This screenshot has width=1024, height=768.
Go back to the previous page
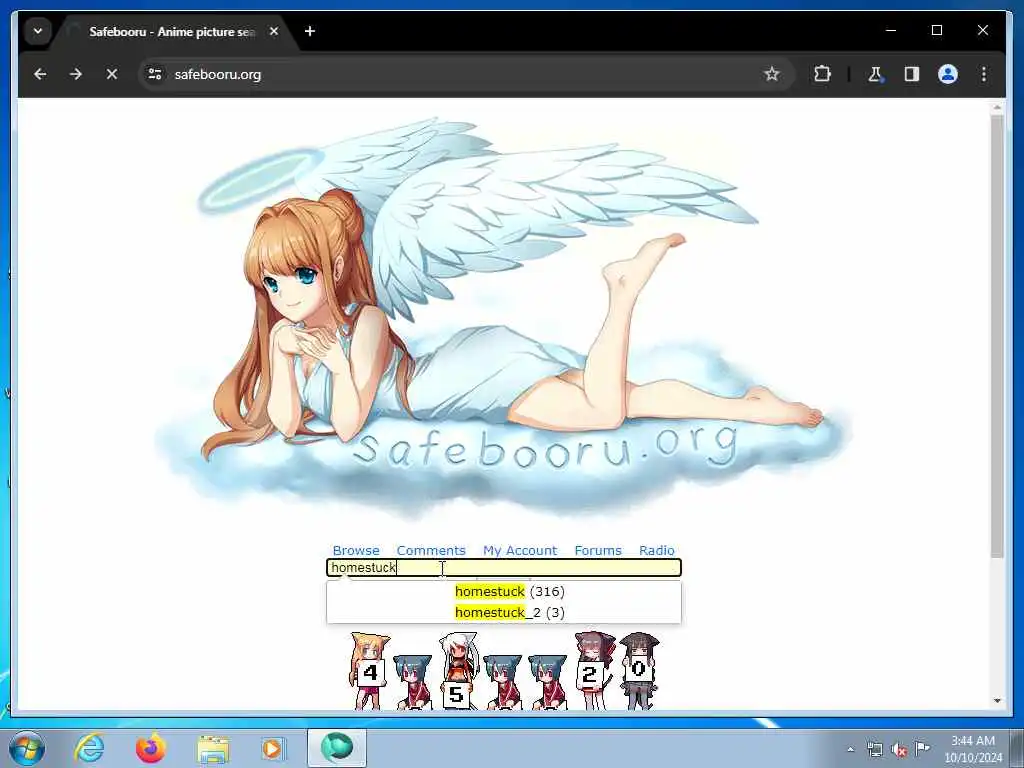point(40,74)
